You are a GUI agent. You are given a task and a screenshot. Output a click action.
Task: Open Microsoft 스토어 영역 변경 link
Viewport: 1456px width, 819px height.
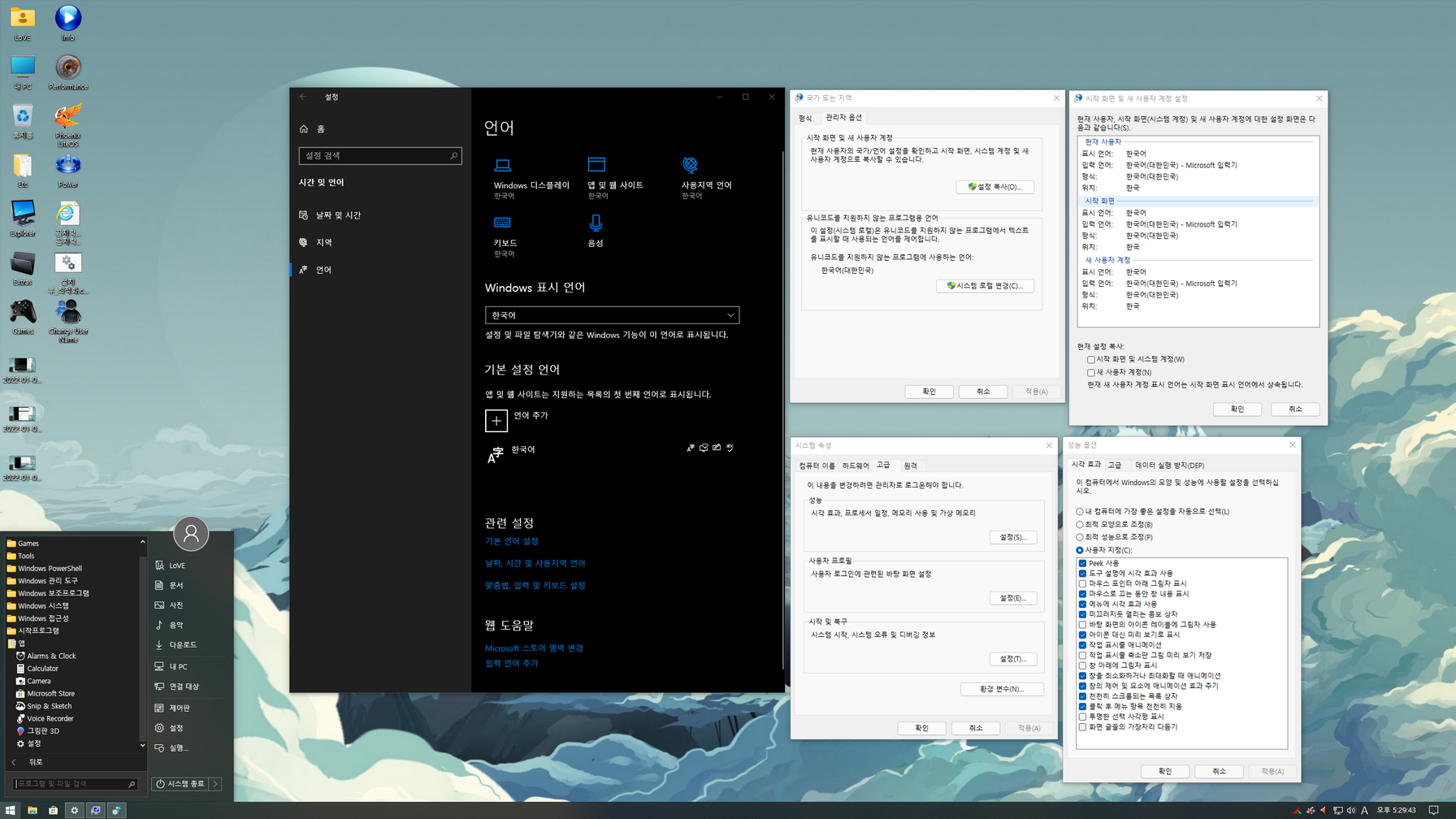pos(534,648)
